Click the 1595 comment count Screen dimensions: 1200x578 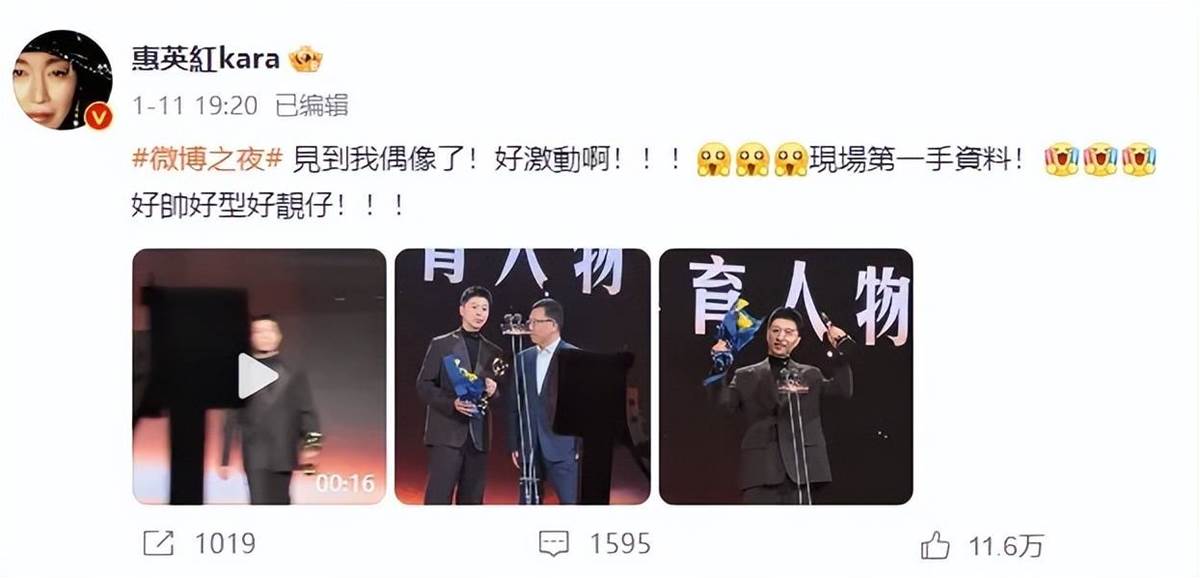[620, 544]
